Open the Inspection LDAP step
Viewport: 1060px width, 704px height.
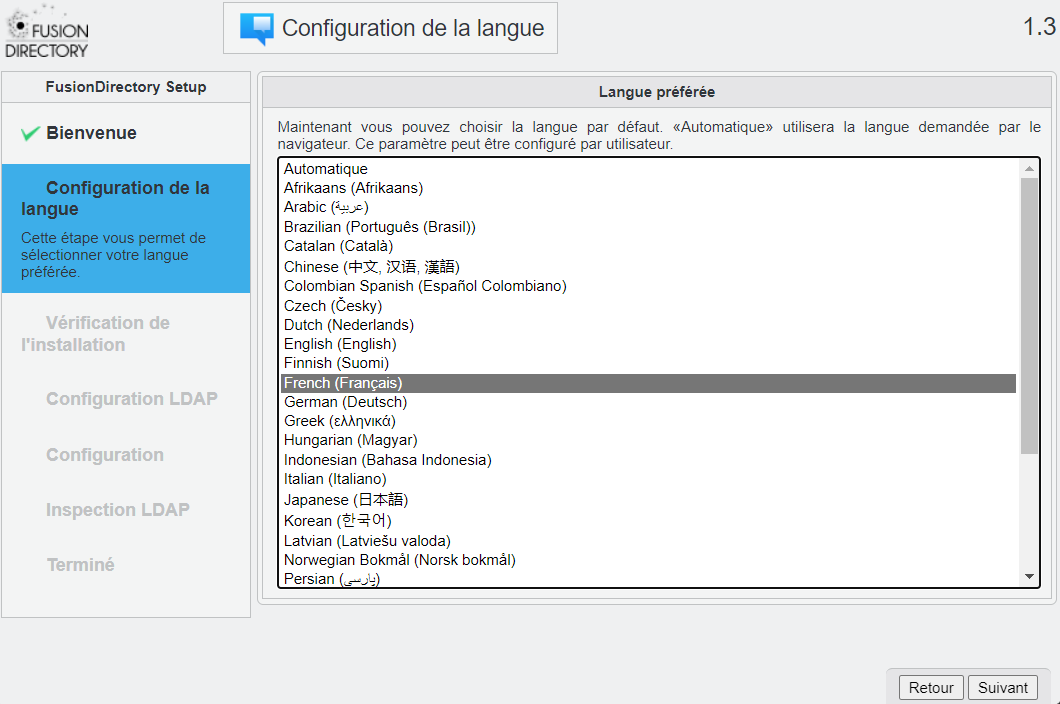tap(118, 510)
